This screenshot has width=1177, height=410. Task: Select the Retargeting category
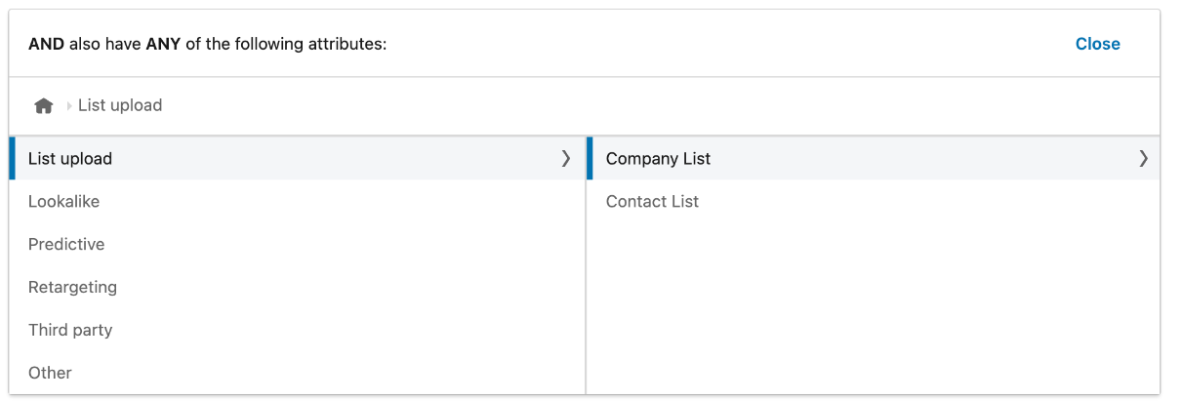coord(72,288)
